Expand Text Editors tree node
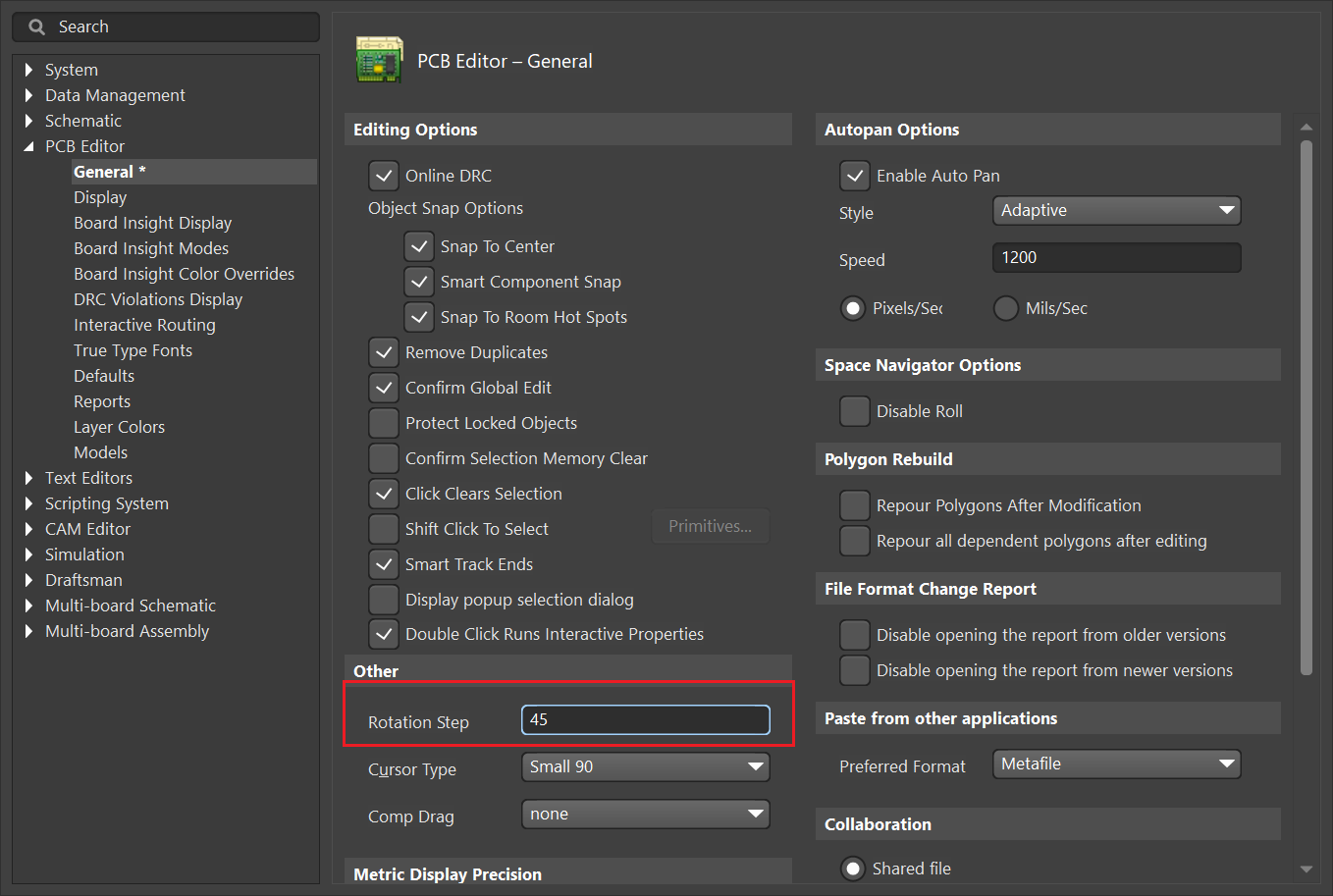 pos(28,478)
